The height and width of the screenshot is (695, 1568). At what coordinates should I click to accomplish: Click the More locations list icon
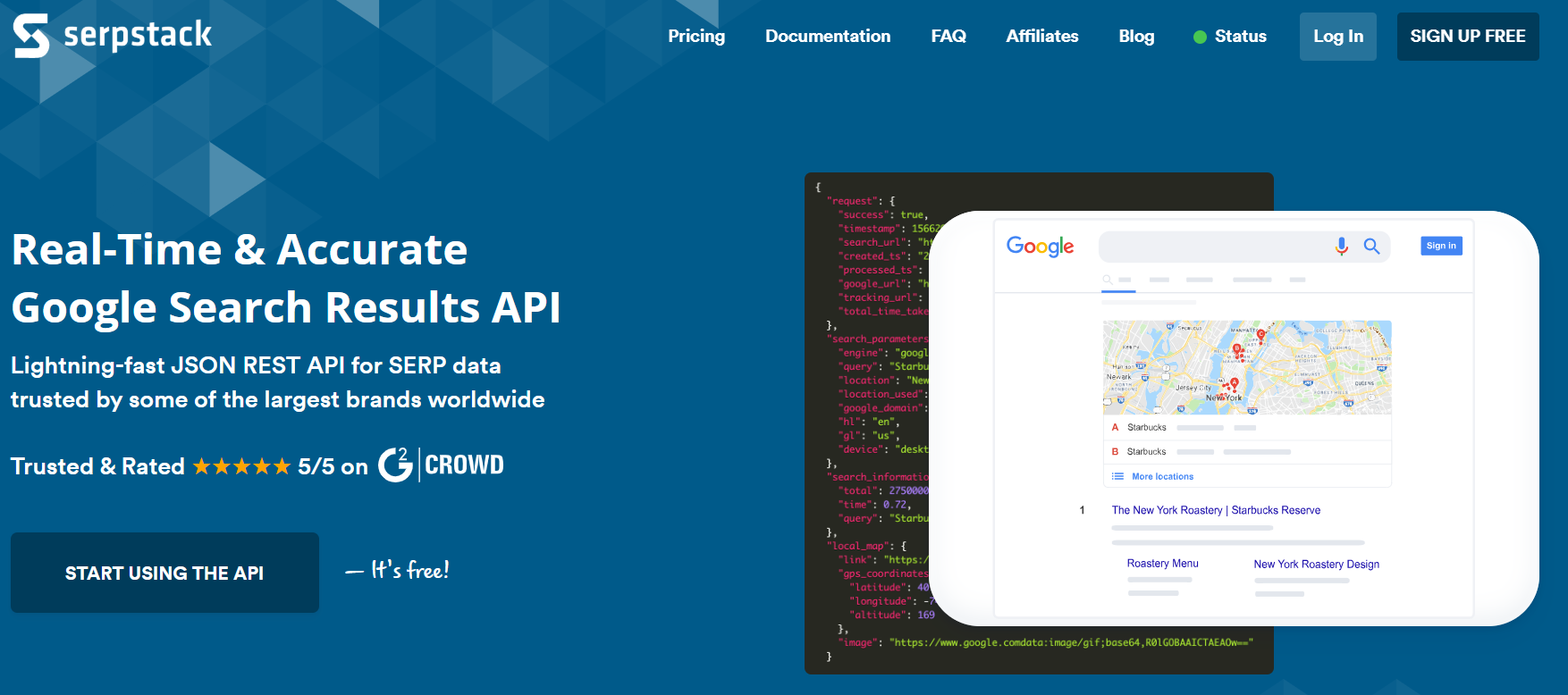point(1117,476)
